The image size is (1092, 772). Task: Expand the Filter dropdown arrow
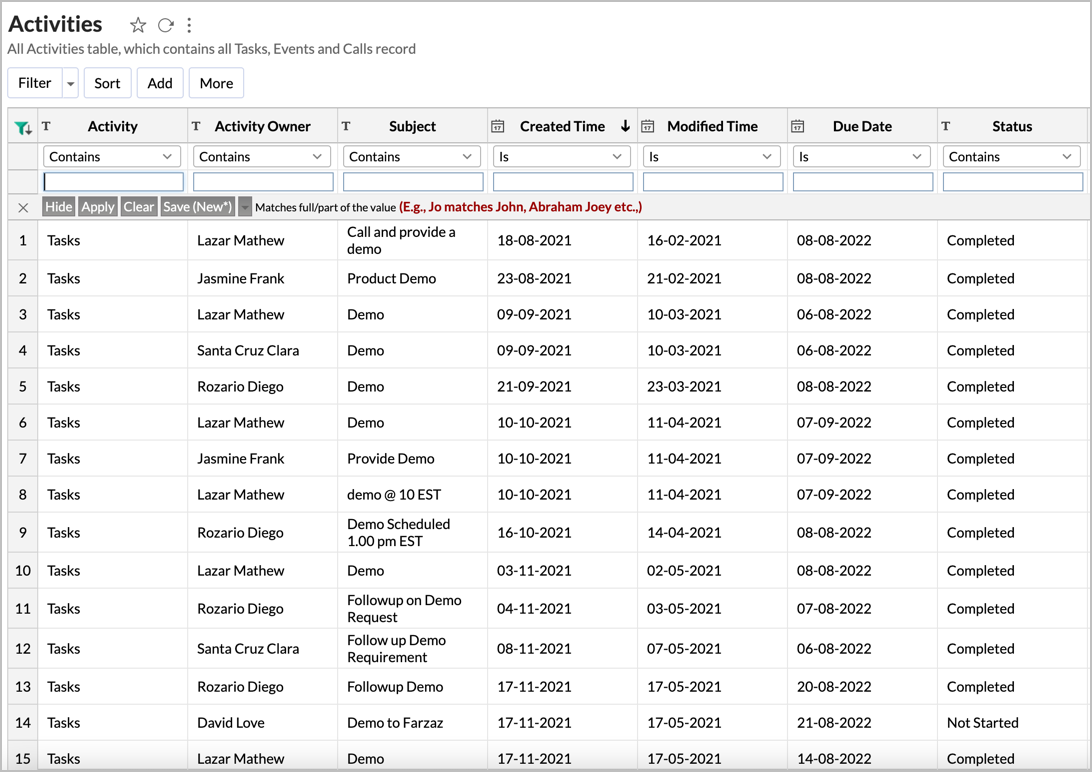click(70, 84)
